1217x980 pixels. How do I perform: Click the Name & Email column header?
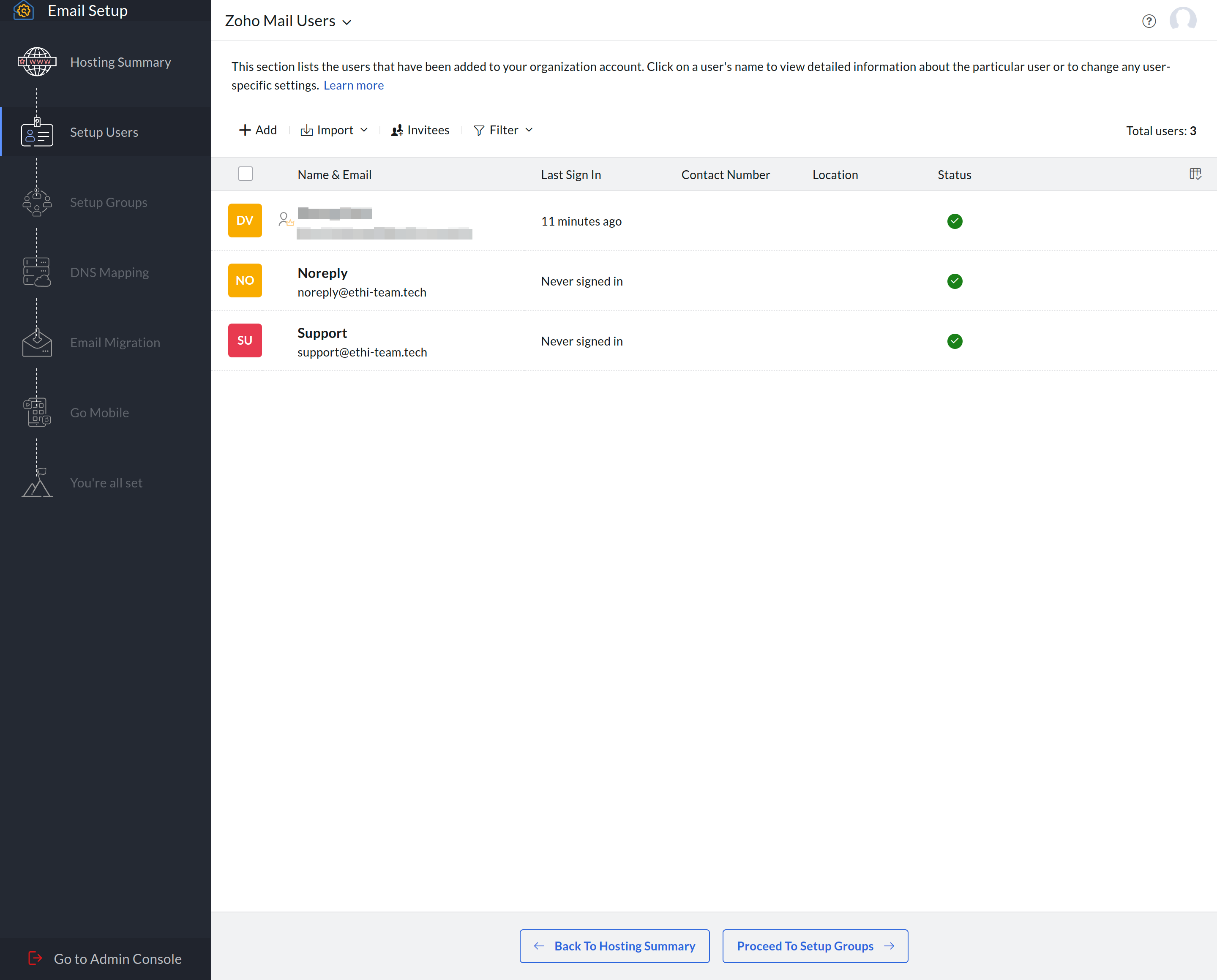pos(334,174)
